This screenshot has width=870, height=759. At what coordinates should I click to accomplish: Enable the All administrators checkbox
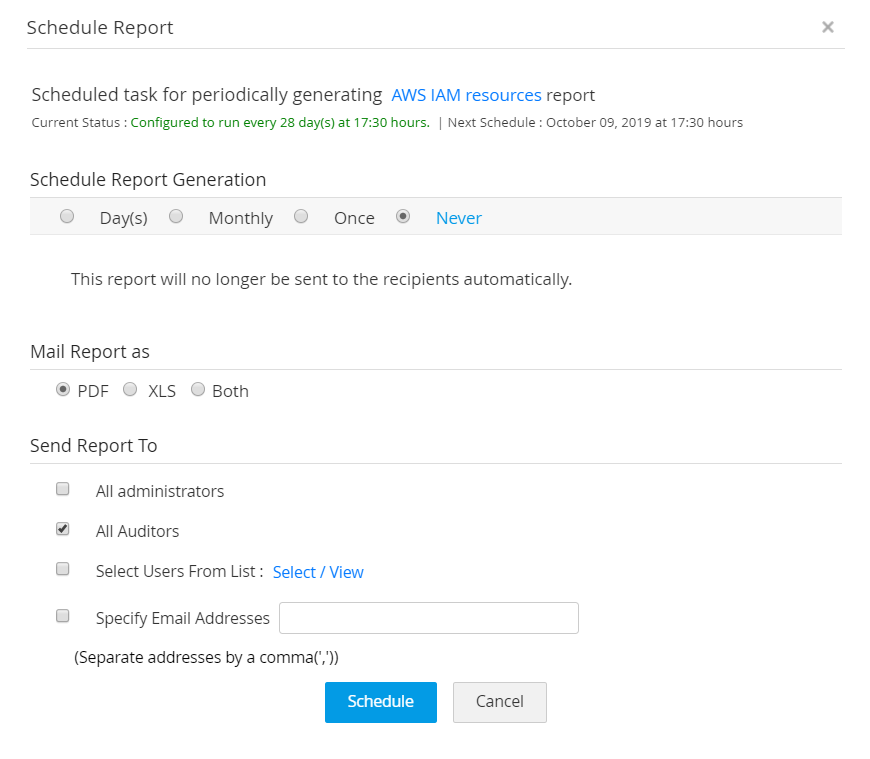pos(63,489)
